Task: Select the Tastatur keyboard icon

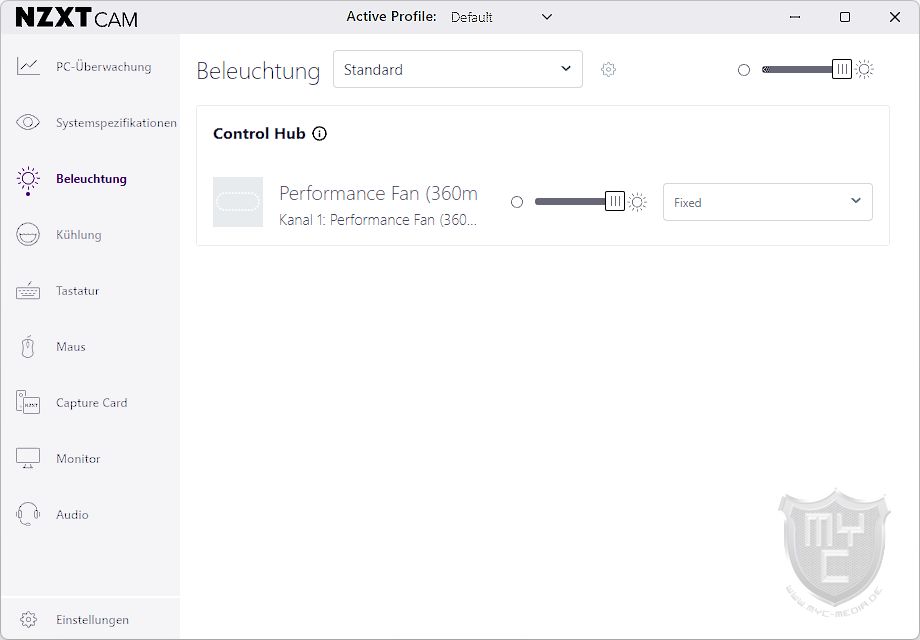Action: (28, 291)
